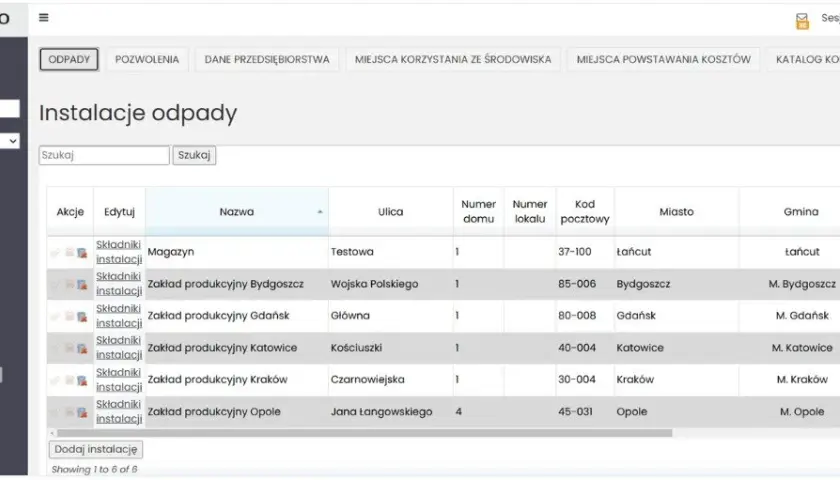Open the DANE PRZEDSIĘBIORSTWA tab
This screenshot has height=480, width=840.
pyautogui.click(x=267, y=59)
